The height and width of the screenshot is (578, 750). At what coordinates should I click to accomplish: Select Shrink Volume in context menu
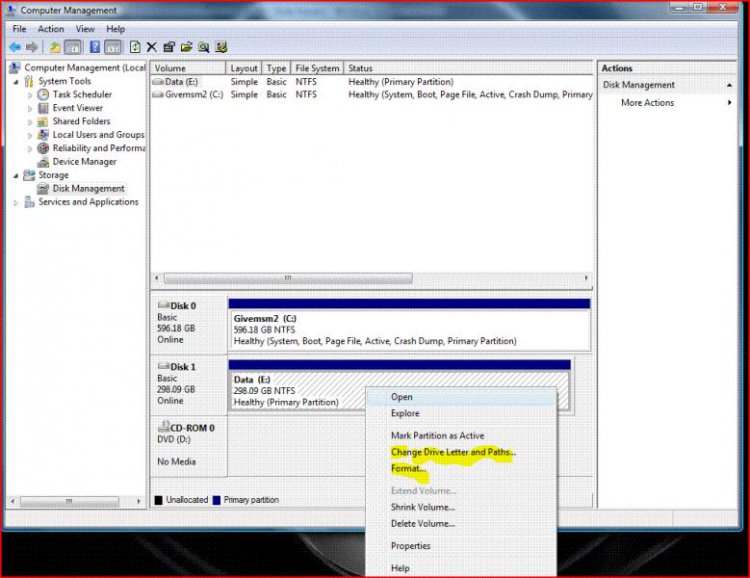pyautogui.click(x=461, y=507)
